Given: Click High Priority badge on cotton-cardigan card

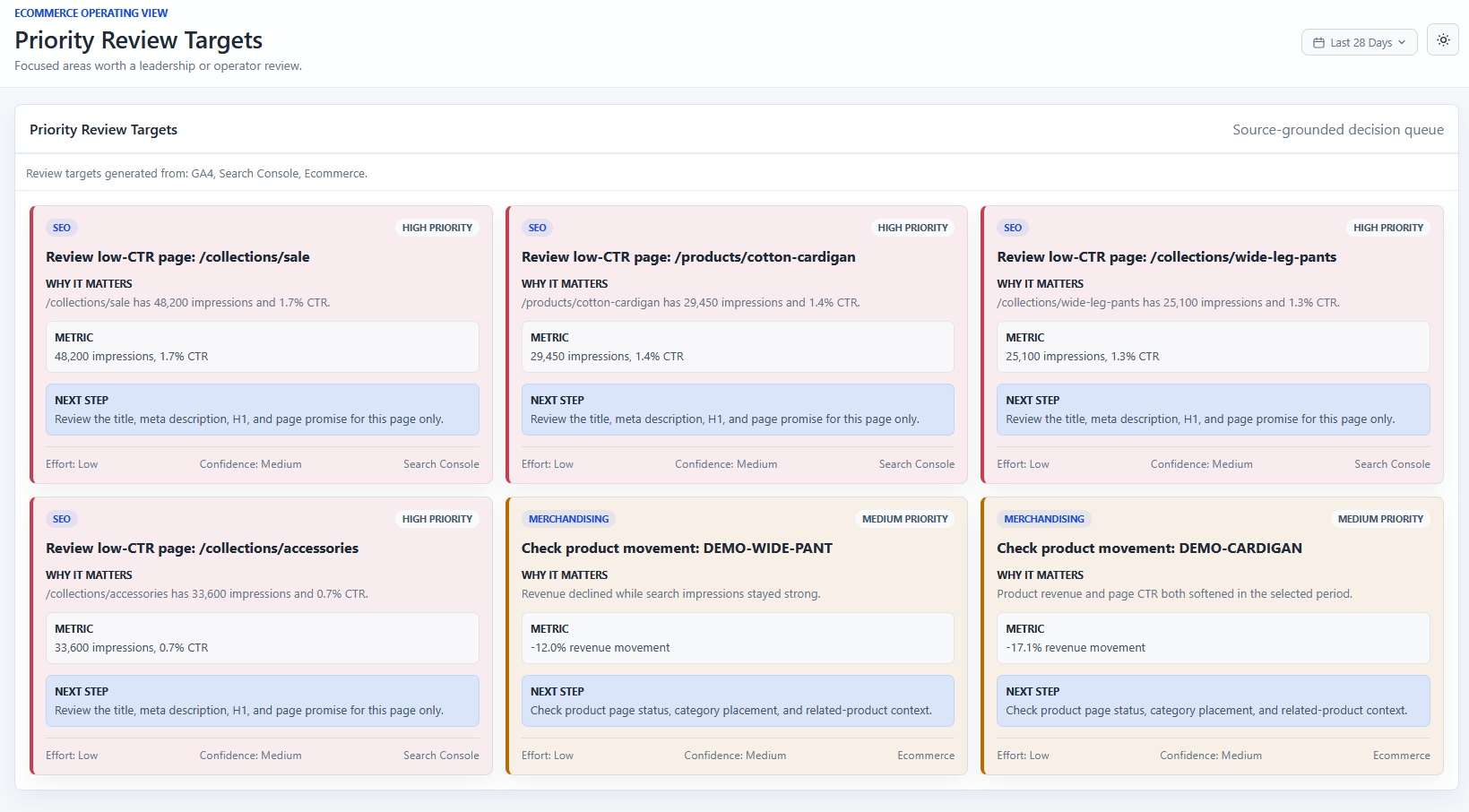Looking at the screenshot, I should (912, 228).
